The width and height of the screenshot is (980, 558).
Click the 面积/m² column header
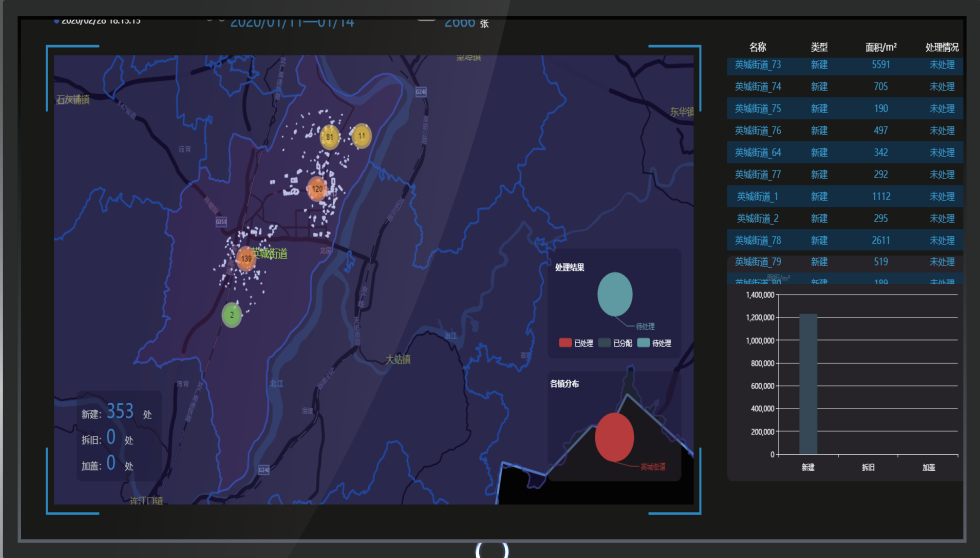881,47
